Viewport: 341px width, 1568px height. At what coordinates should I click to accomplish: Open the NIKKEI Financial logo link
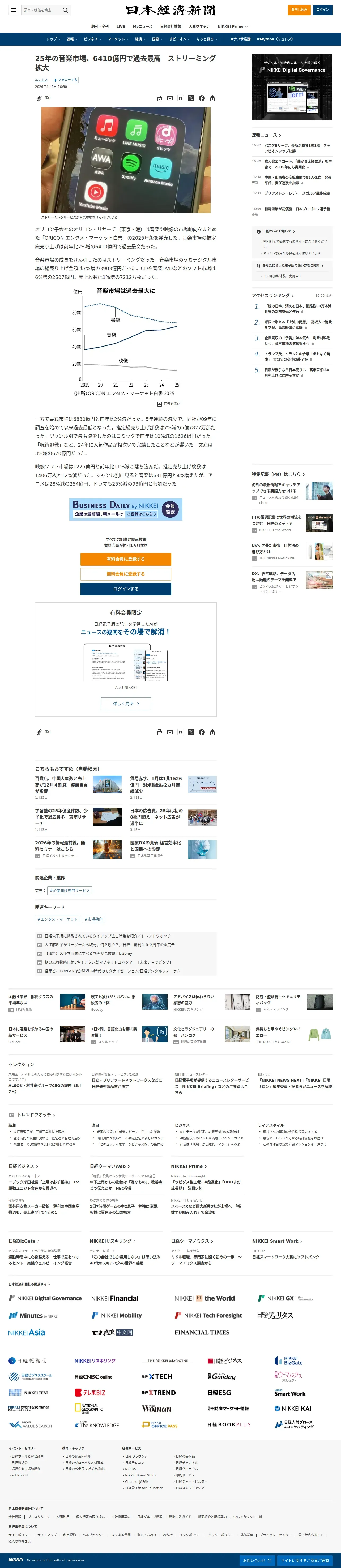[x=114, y=1298]
